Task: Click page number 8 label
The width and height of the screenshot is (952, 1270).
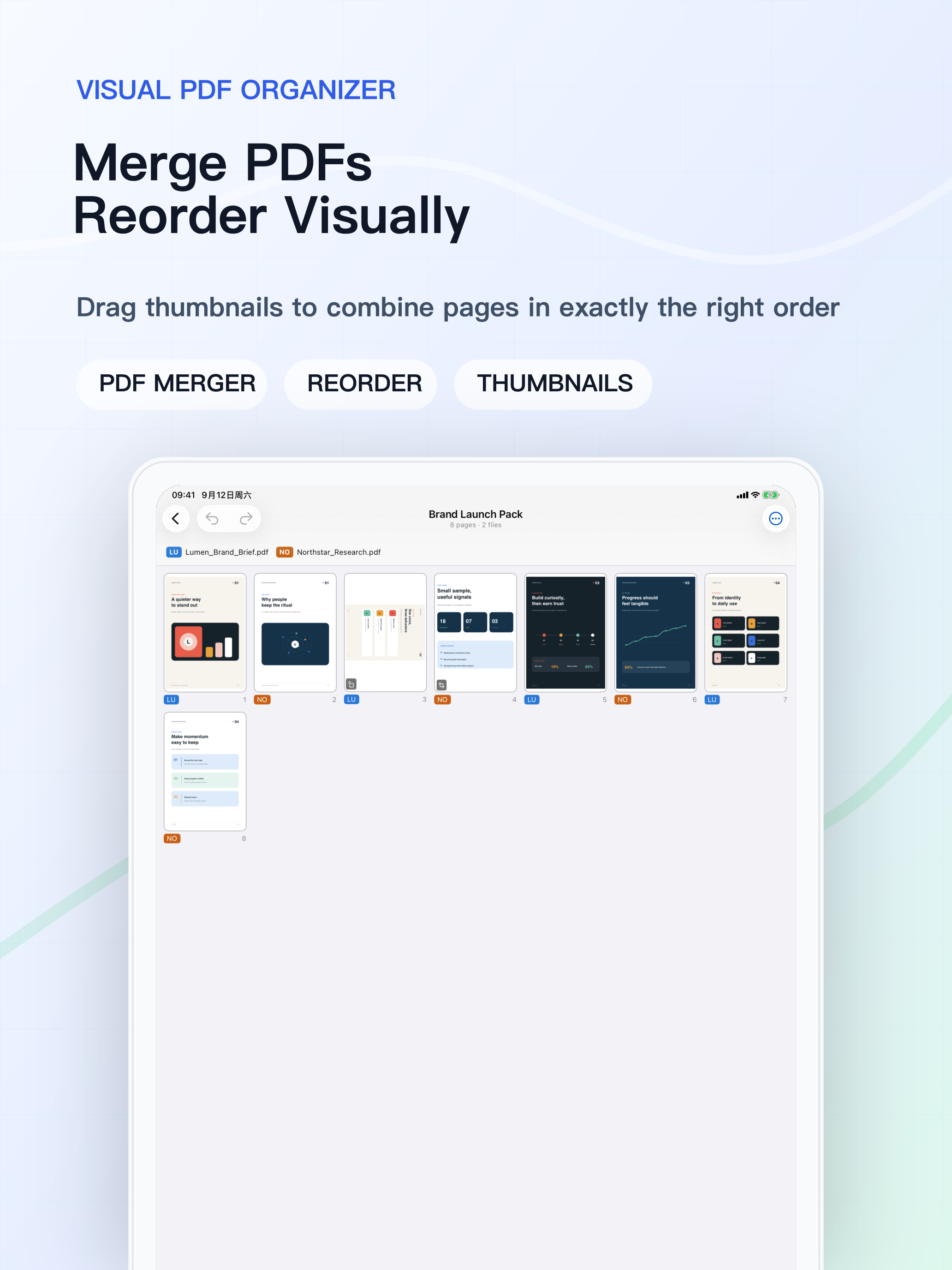Action: (244, 838)
